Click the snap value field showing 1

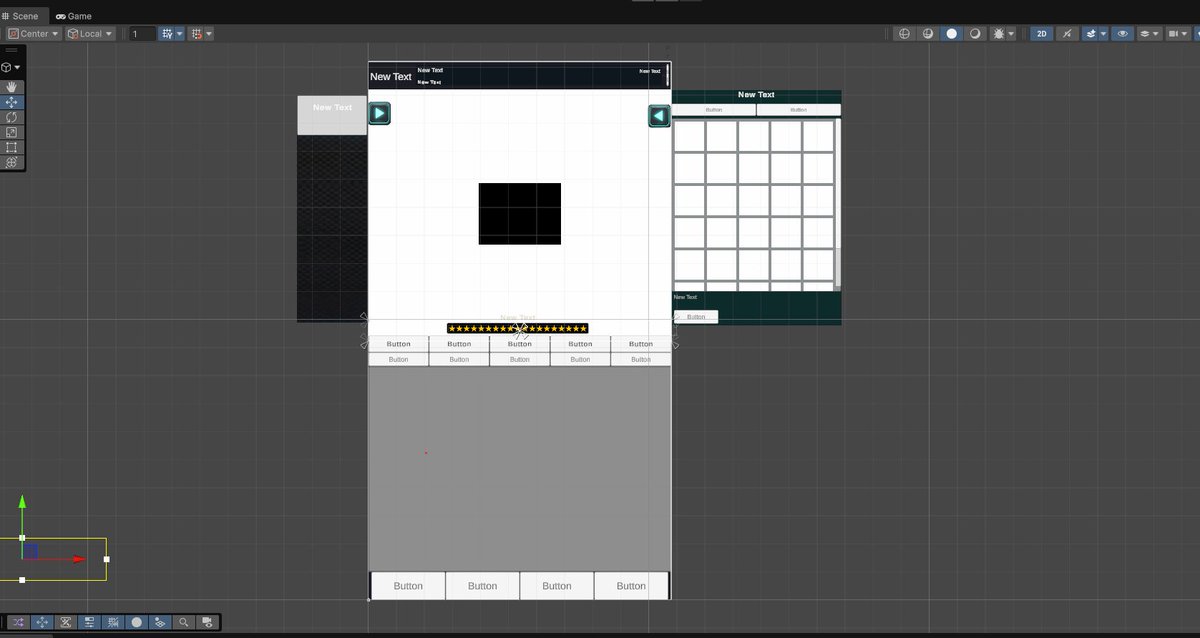pos(141,34)
